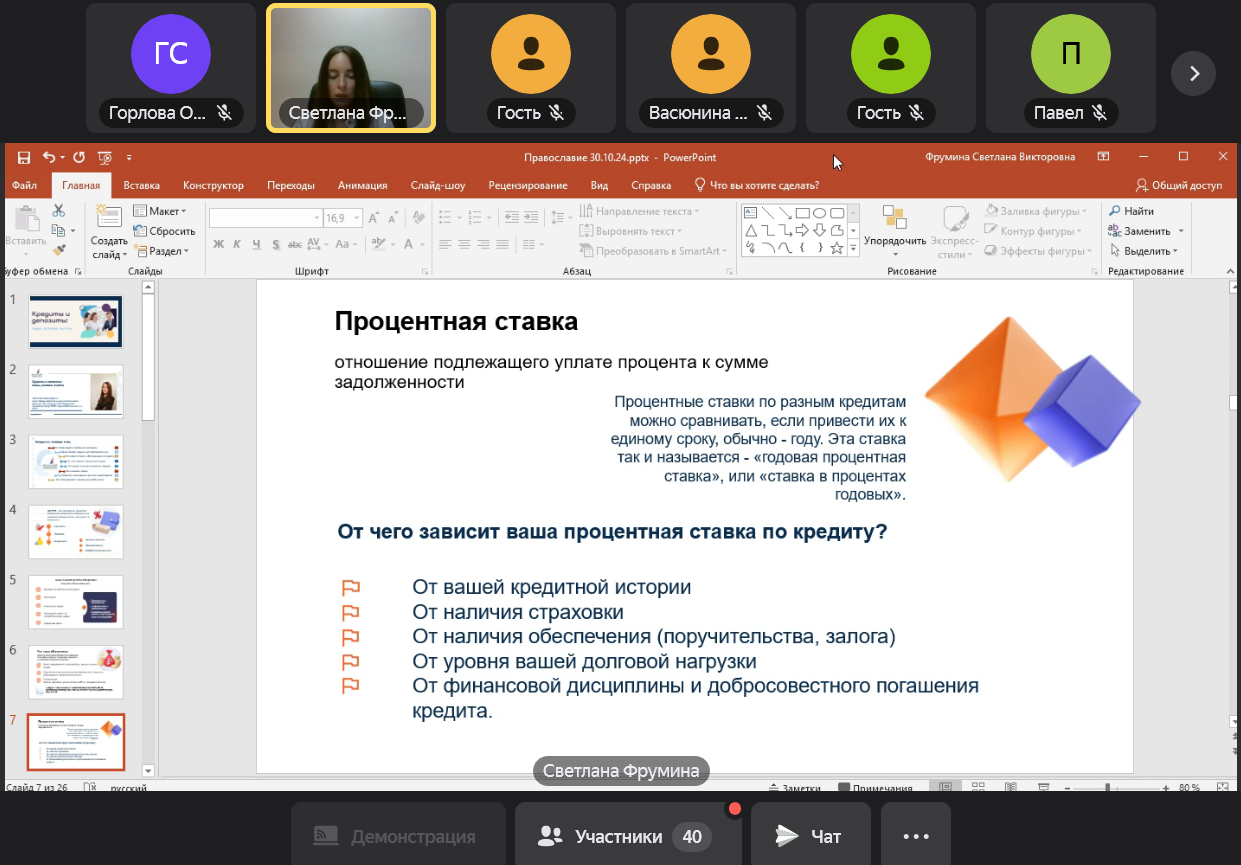Toggle underline formatting (Ч)
Viewport: 1241px width, 865px height.
257,244
